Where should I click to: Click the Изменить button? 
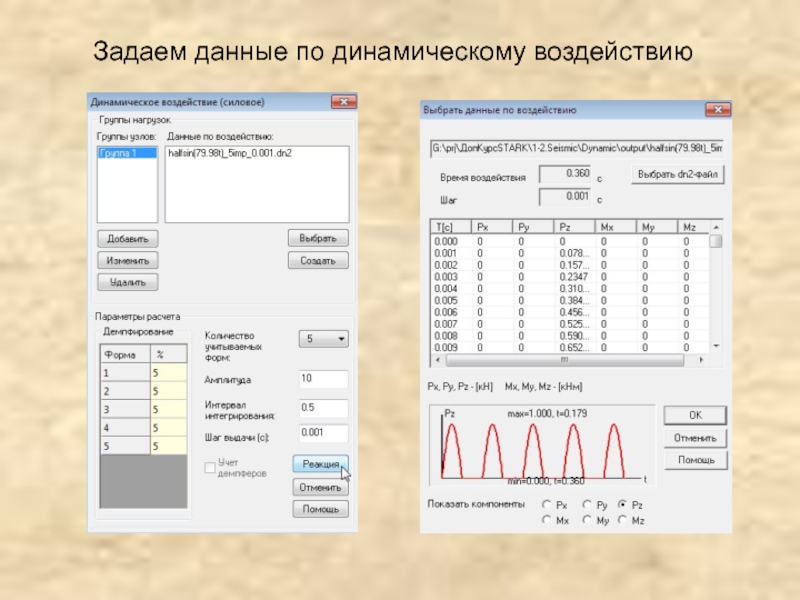127,260
